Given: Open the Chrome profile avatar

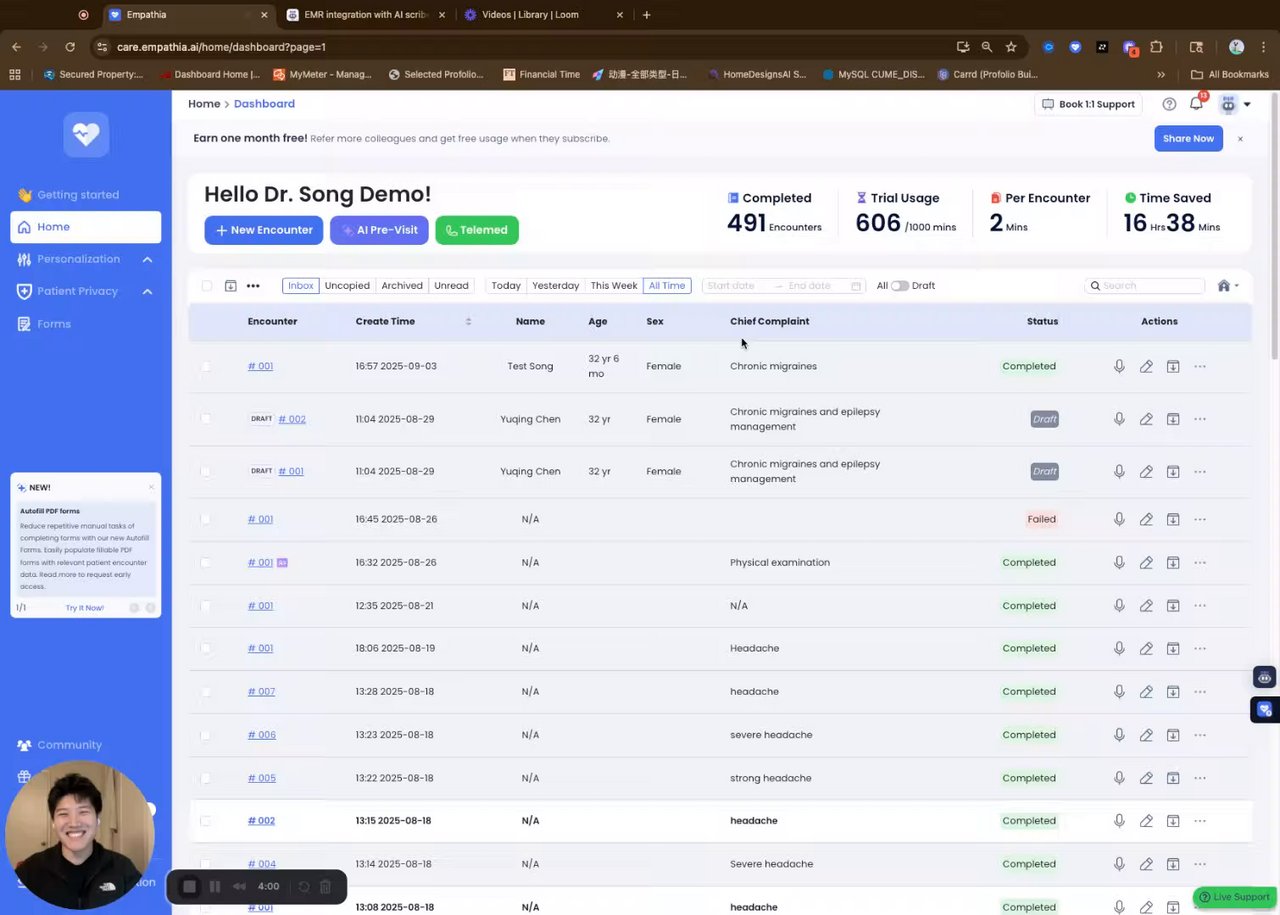Looking at the screenshot, I should click(x=1236, y=47).
